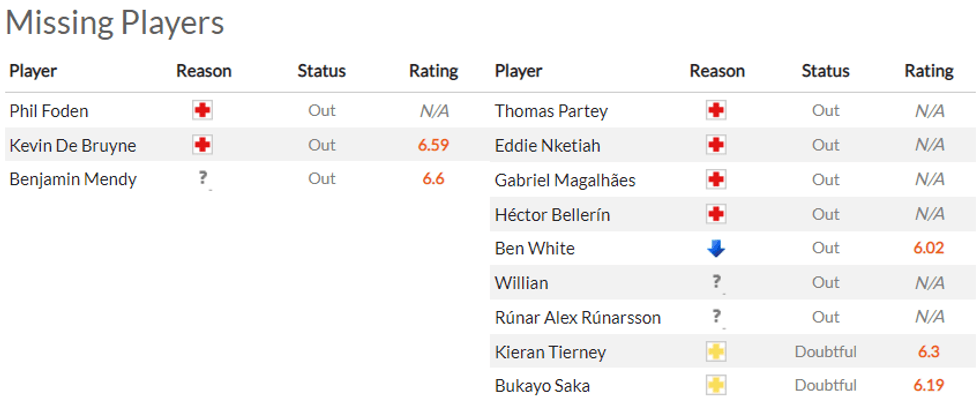This screenshot has width=980, height=405.
Task: Click the question mark icon for Benjamin Mendy
Action: coord(203,179)
